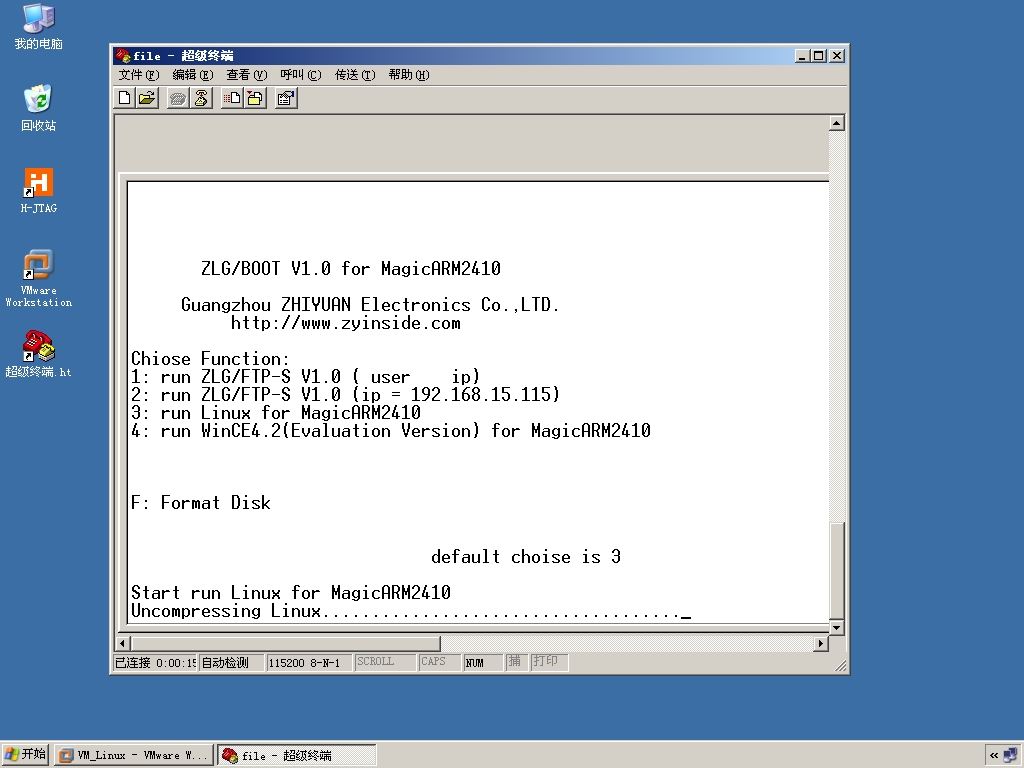
Task: Open the 呼叫(C) Call menu
Action: click(300, 74)
